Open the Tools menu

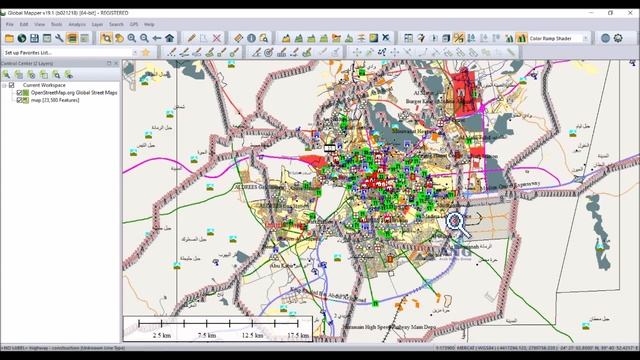[57, 24]
